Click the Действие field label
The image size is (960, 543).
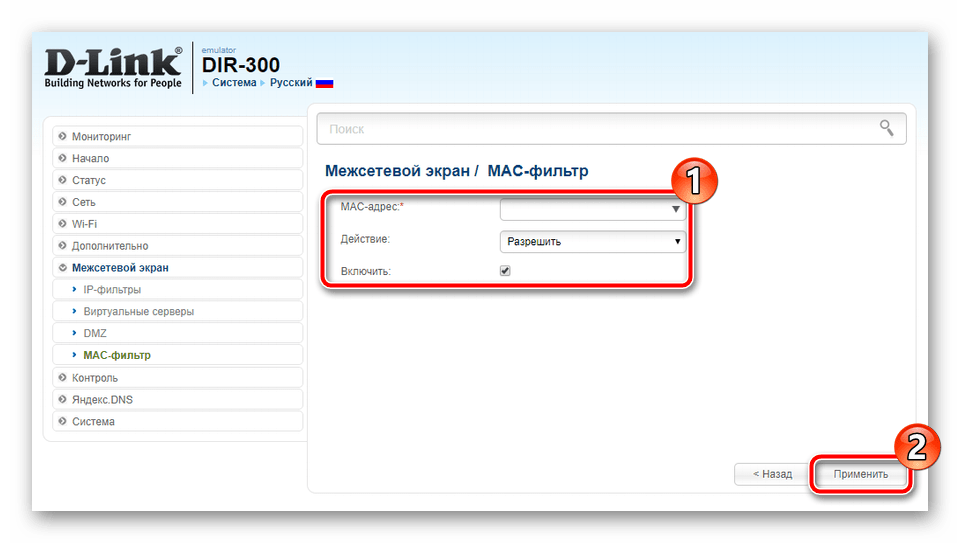[x=365, y=239]
